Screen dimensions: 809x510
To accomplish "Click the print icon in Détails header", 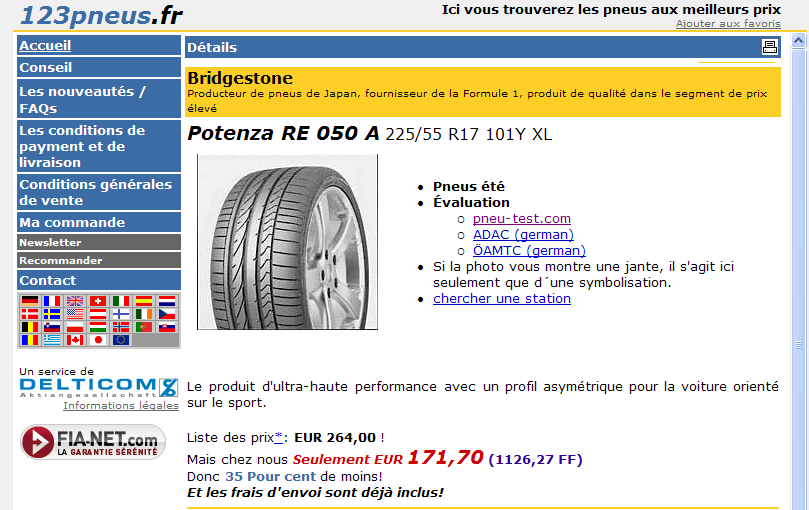I will point(769,47).
